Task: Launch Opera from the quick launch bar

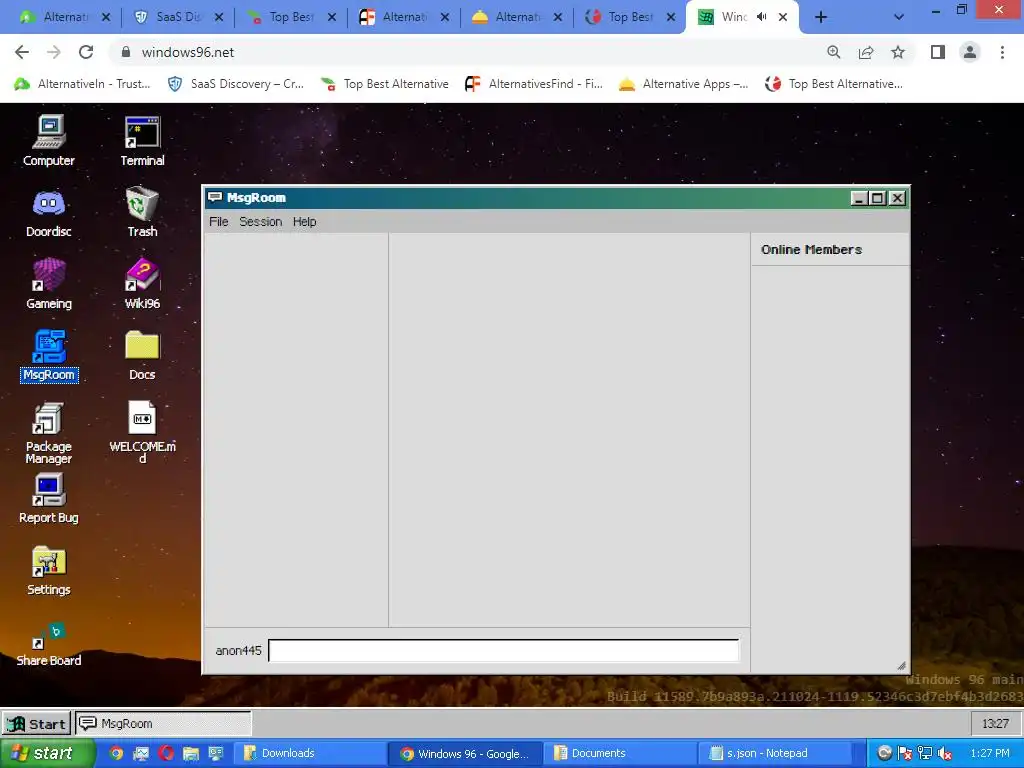Action: 166,753
